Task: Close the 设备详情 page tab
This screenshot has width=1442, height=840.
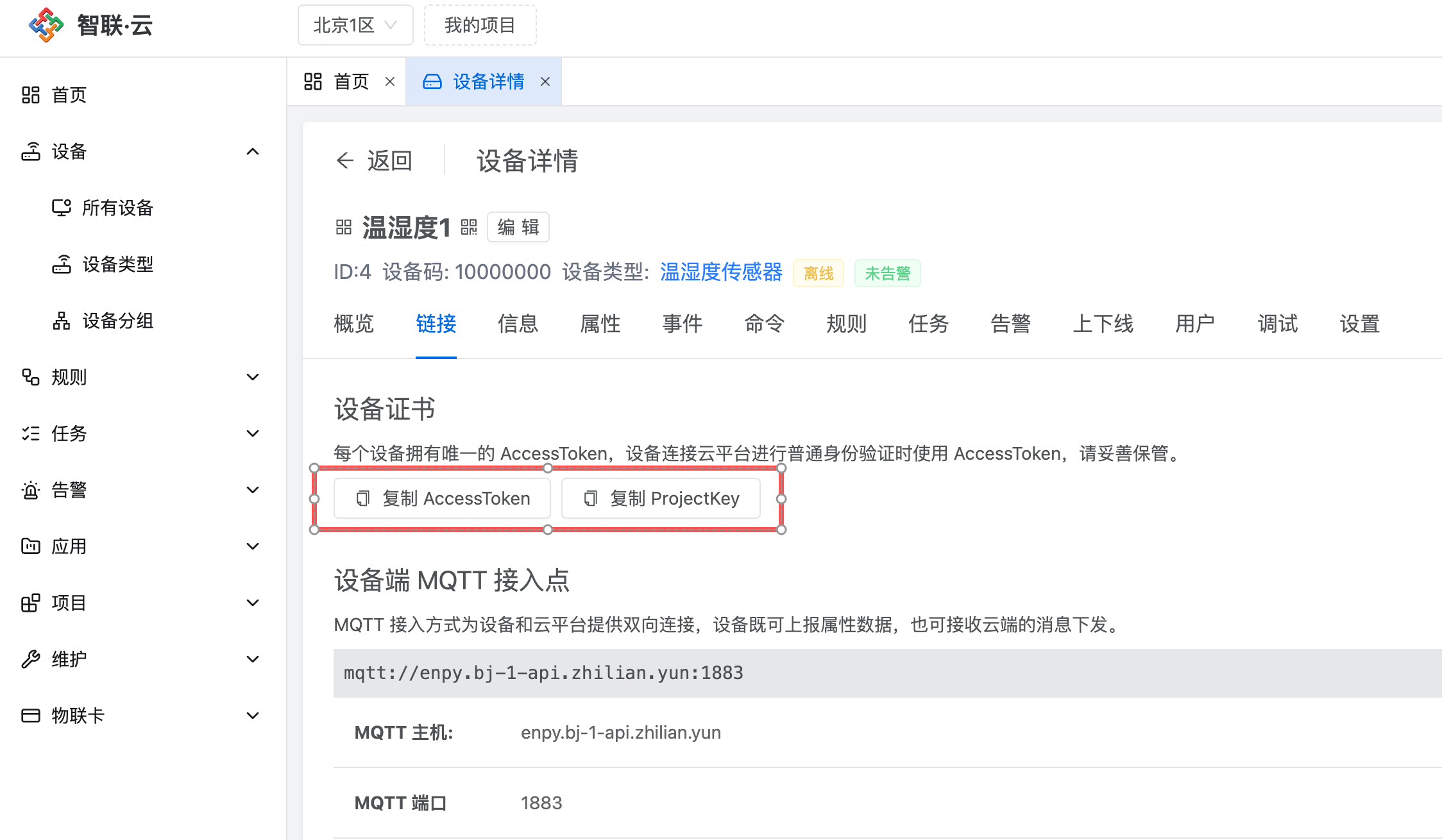Action: tap(545, 81)
